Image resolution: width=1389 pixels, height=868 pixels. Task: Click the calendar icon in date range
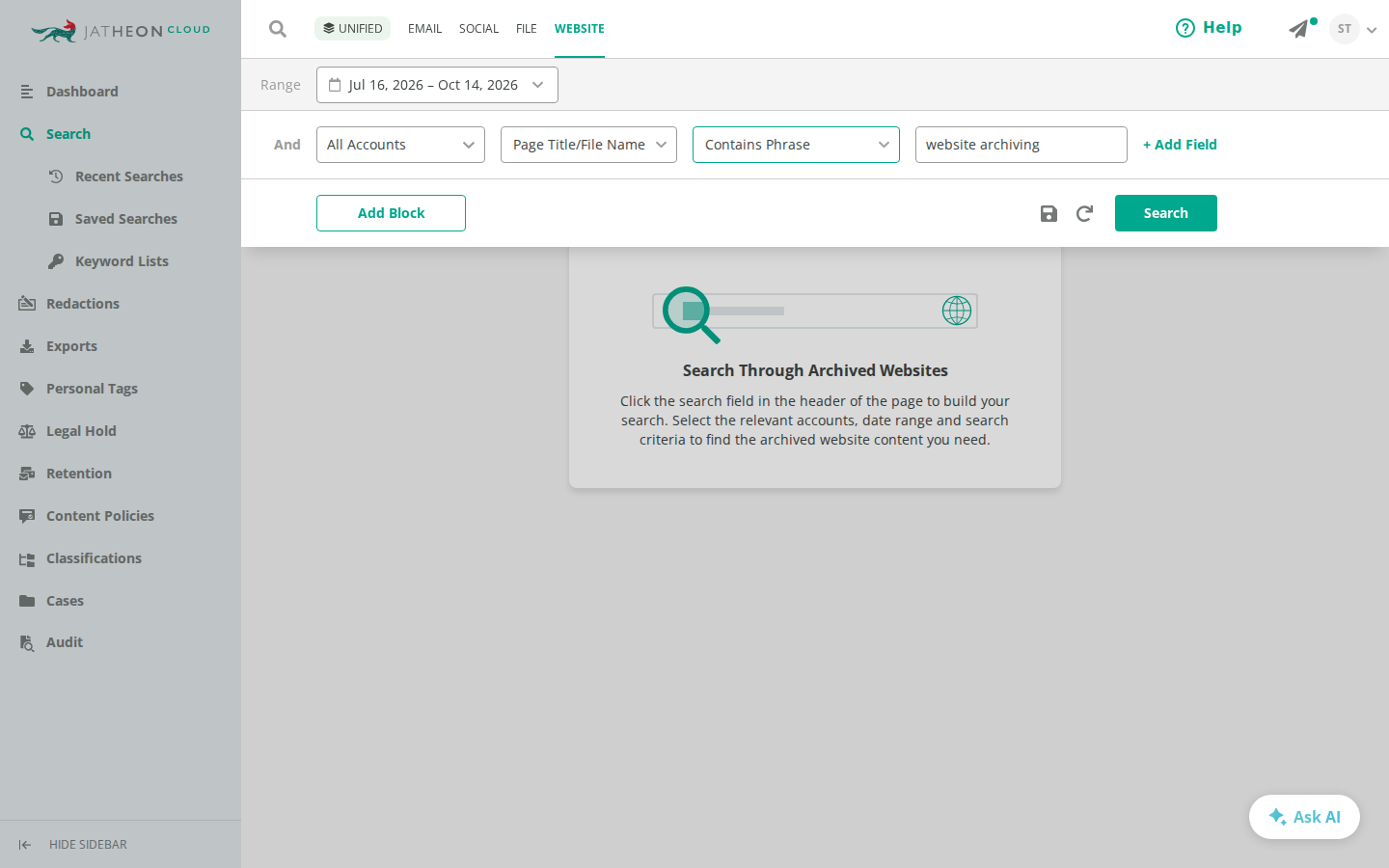[335, 85]
